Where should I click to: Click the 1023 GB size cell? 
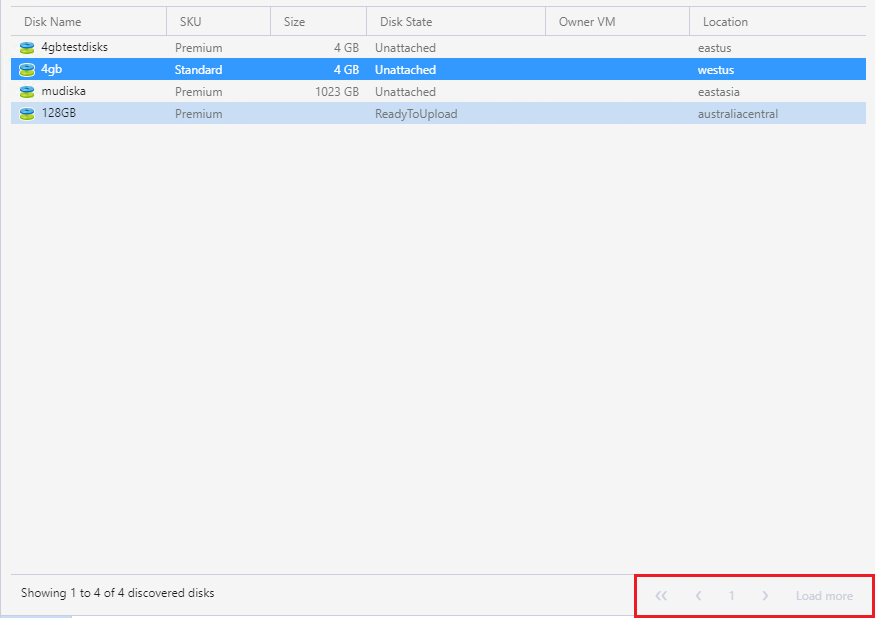pos(337,91)
